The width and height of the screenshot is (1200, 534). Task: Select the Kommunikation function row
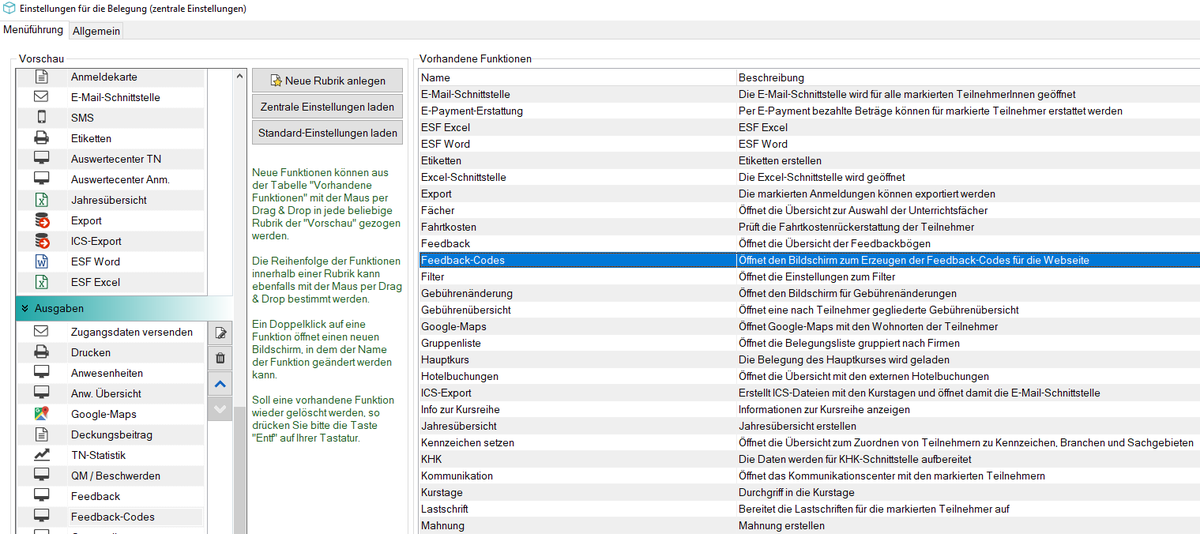808,476
